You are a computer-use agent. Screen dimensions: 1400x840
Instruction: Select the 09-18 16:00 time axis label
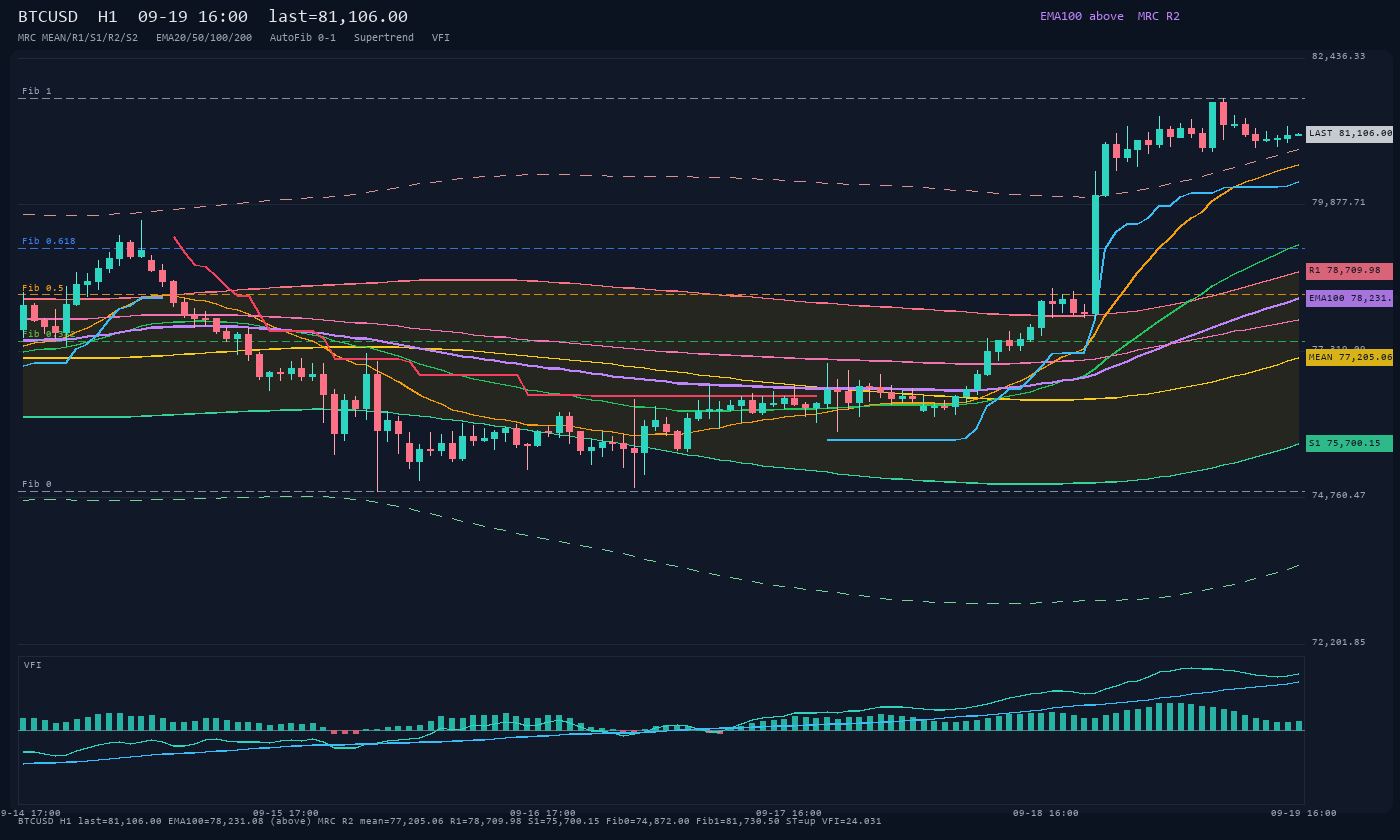1046,813
